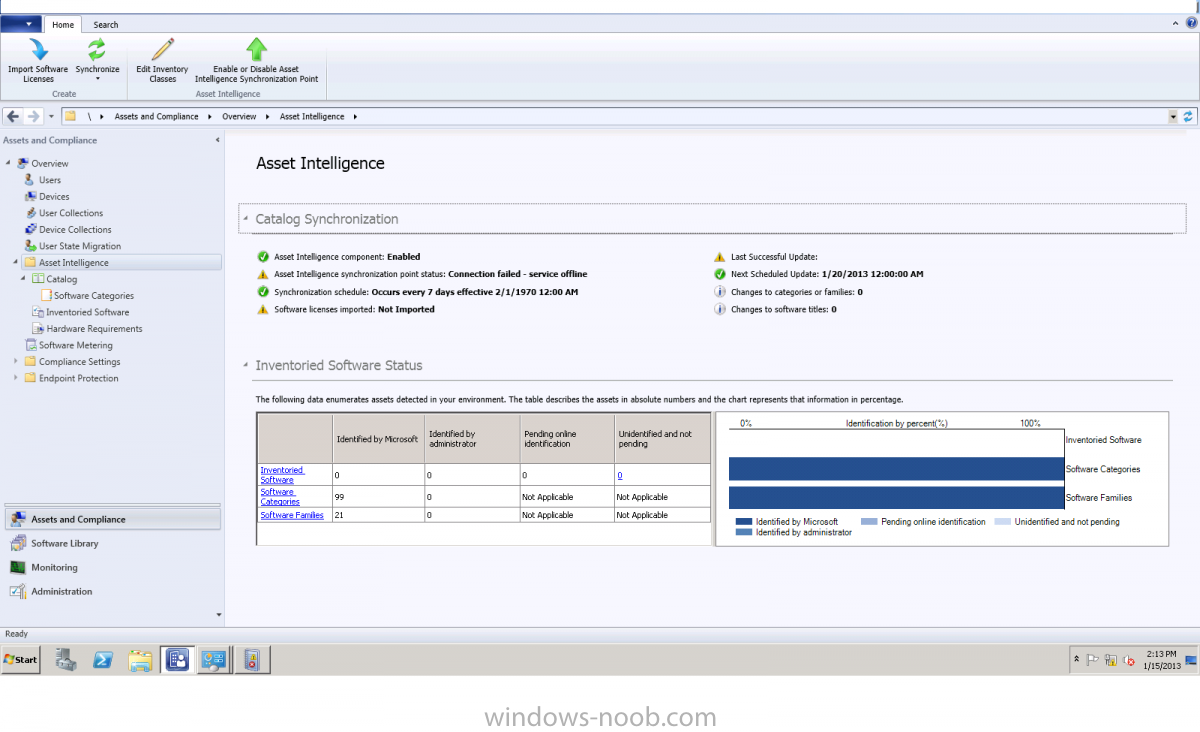Image resolution: width=1200 pixels, height=732 pixels.
Task: Go forward with the navigation forward arrow
Action: tap(33, 117)
